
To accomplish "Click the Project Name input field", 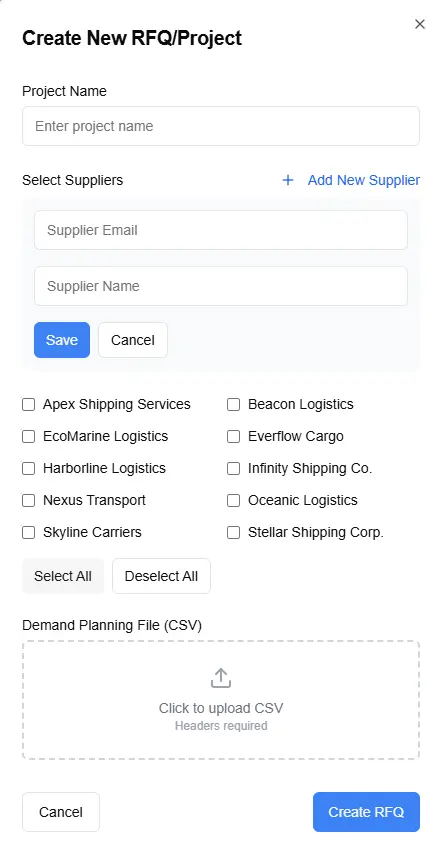I will point(221,126).
